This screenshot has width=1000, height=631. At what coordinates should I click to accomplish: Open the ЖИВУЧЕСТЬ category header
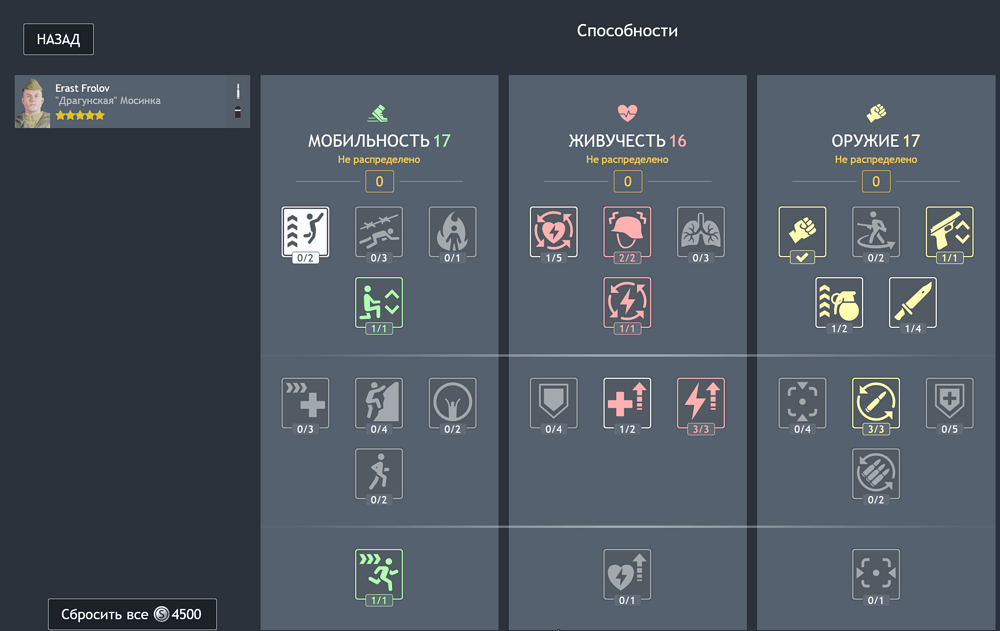[x=627, y=140]
